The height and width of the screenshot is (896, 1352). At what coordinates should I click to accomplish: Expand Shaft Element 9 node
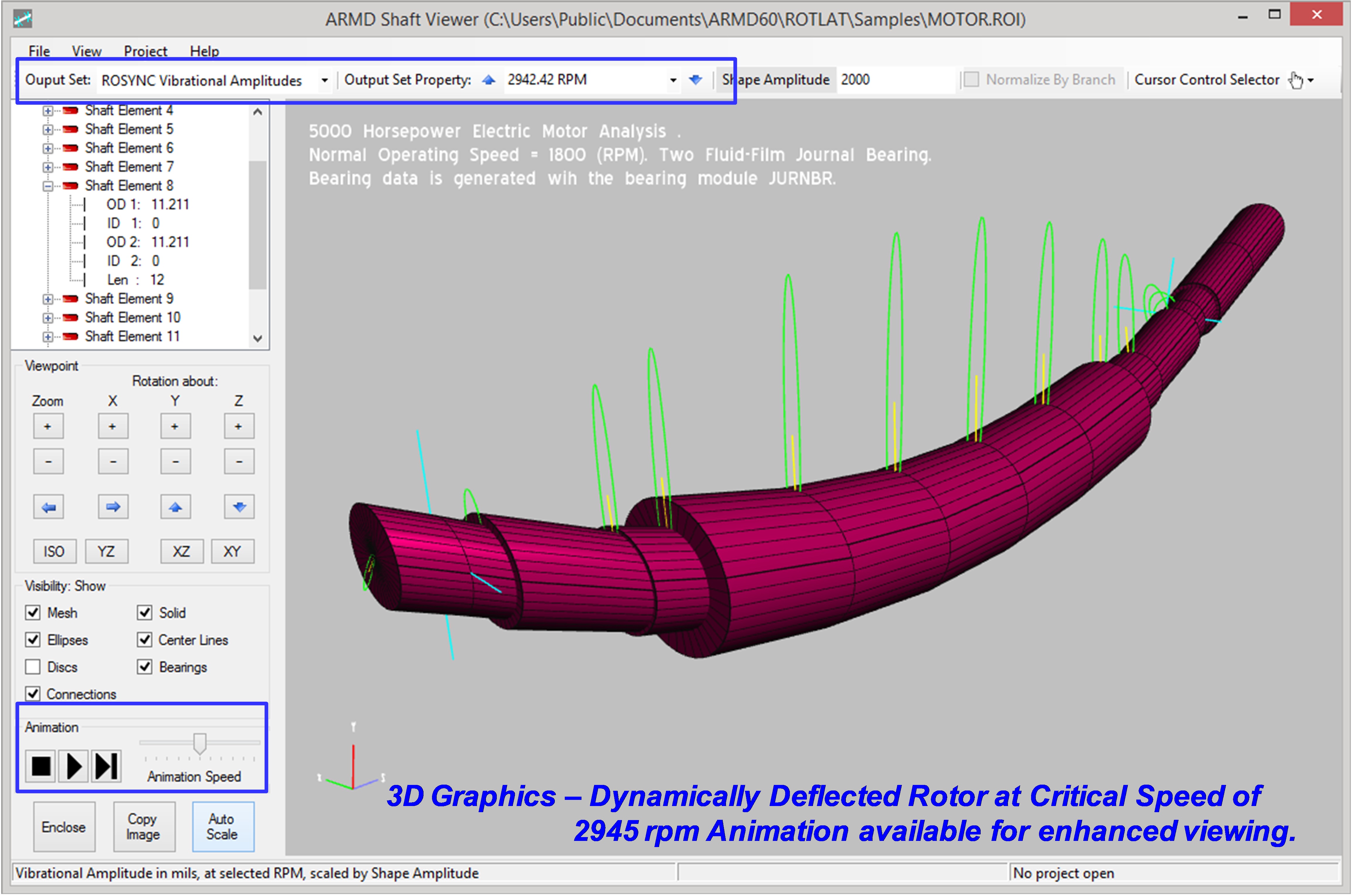(x=48, y=300)
